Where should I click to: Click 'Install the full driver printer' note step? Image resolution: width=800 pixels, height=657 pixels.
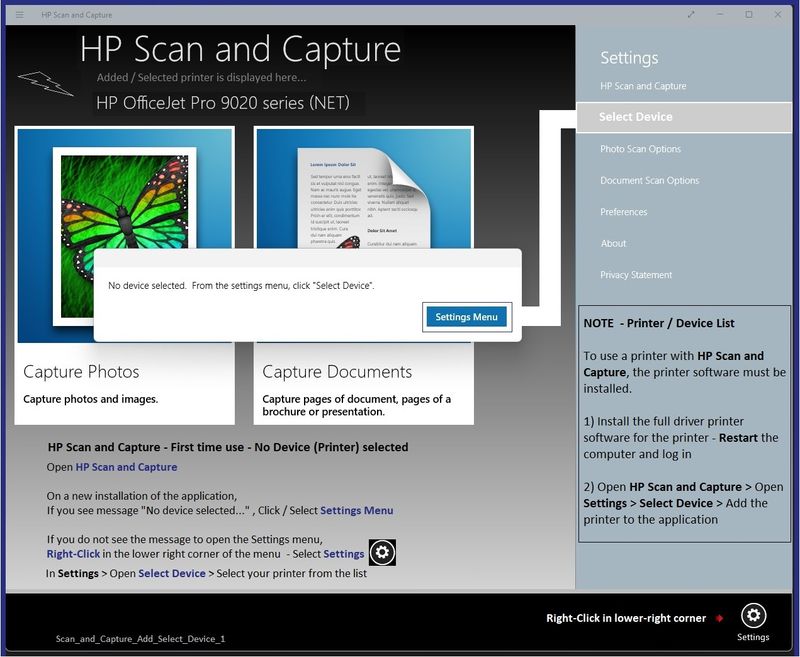pyautogui.click(x=681, y=438)
